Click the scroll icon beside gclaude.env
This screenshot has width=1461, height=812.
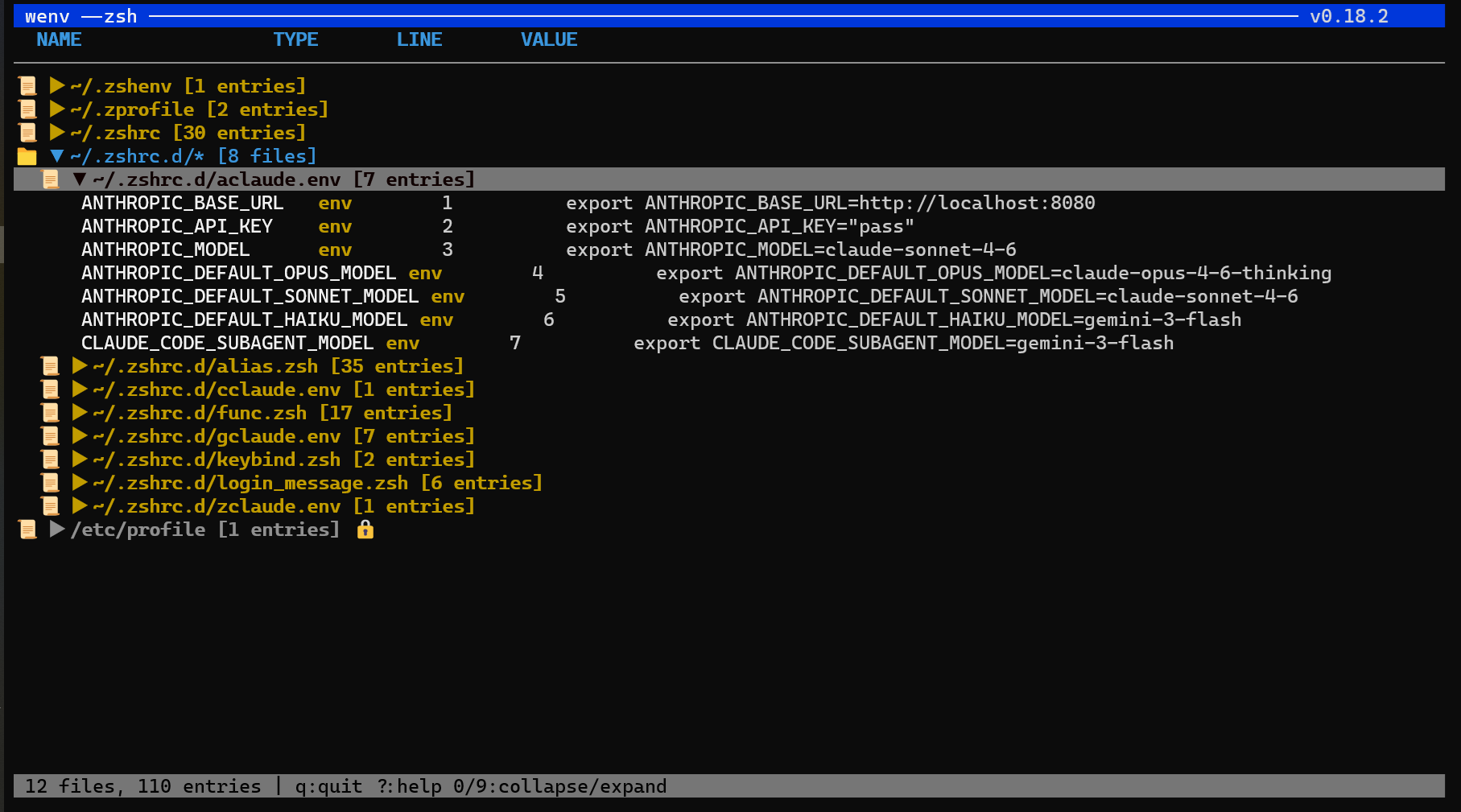click(x=50, y=436)
